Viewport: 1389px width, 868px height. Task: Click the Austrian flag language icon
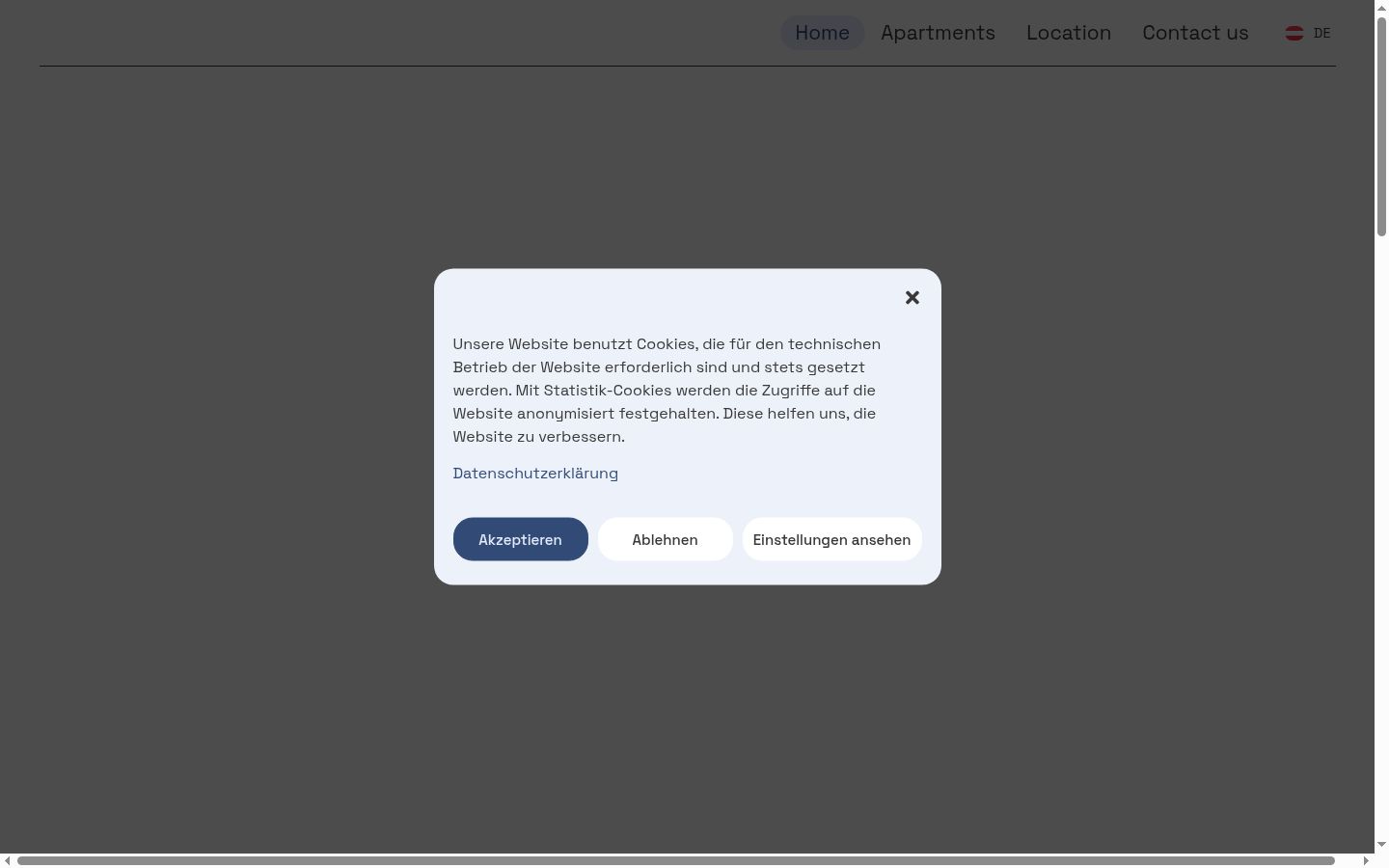coord(1294,33)
